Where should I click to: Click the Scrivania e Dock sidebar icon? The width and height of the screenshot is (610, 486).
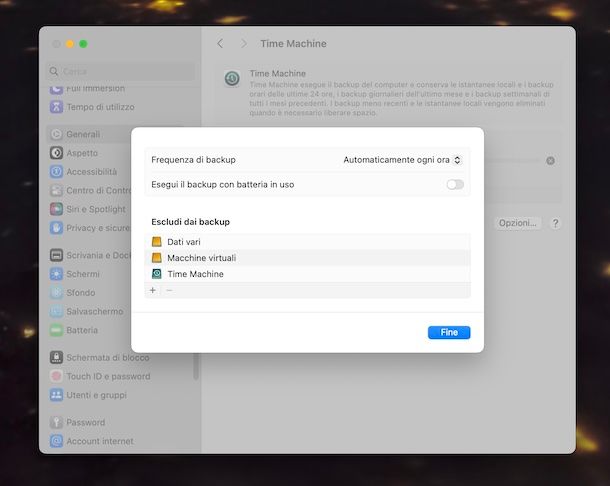click(x=56, y=255)
